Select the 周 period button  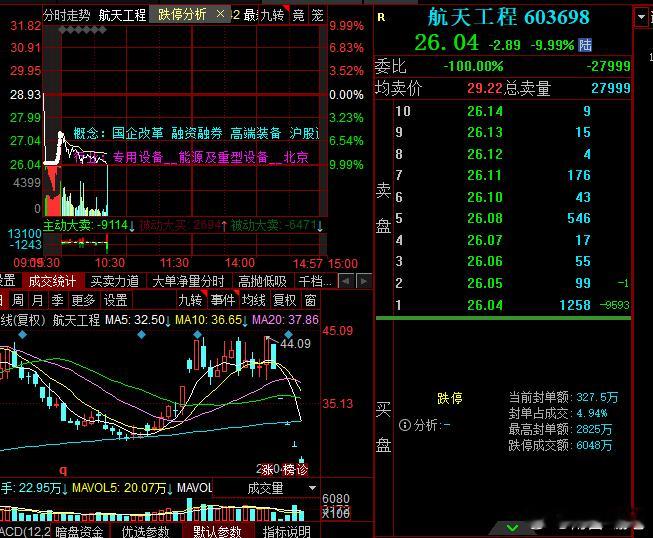coord(18,300)
